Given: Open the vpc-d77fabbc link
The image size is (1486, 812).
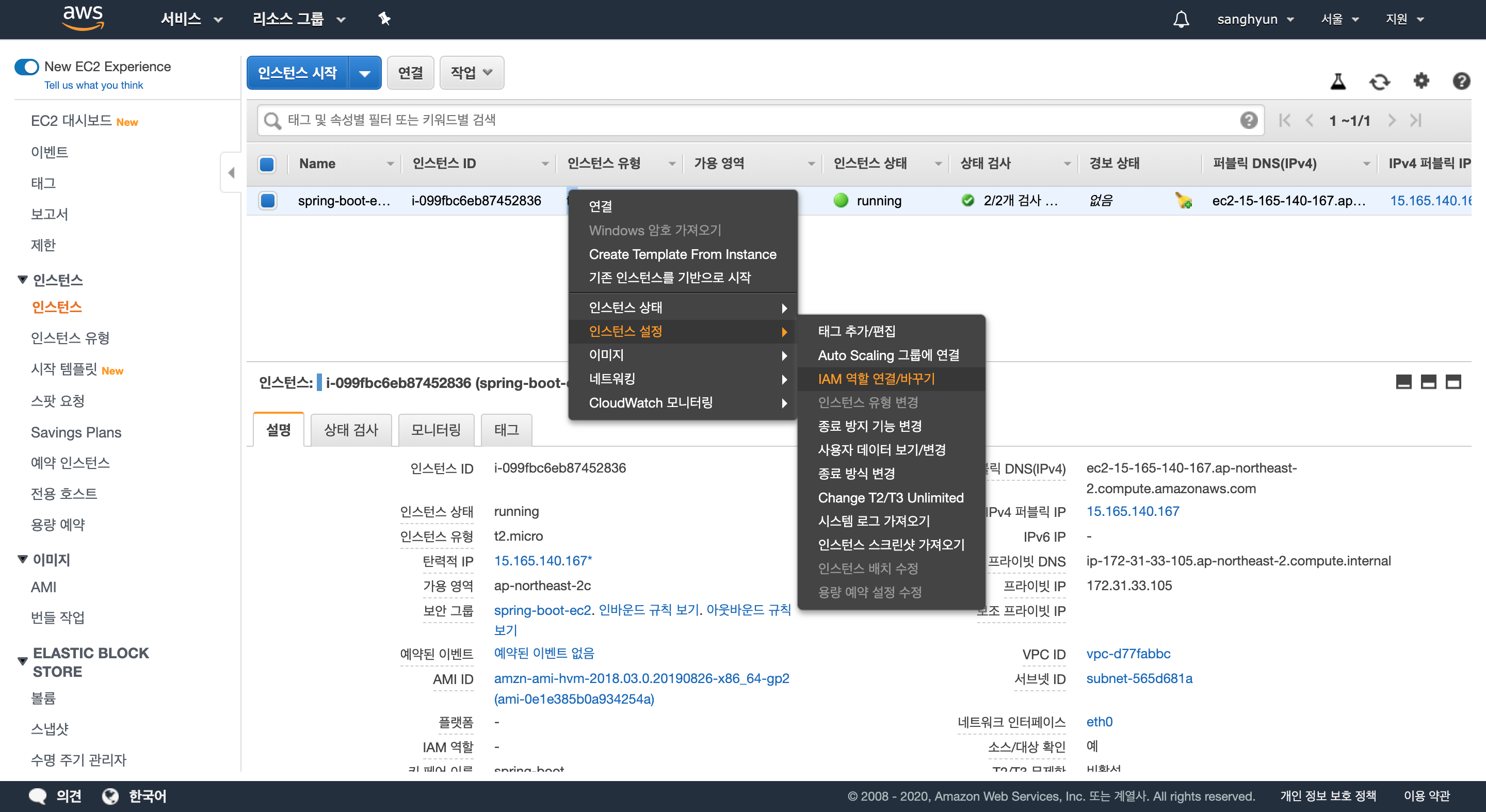Looking at the screenshot, I should tap(1128, 654).
